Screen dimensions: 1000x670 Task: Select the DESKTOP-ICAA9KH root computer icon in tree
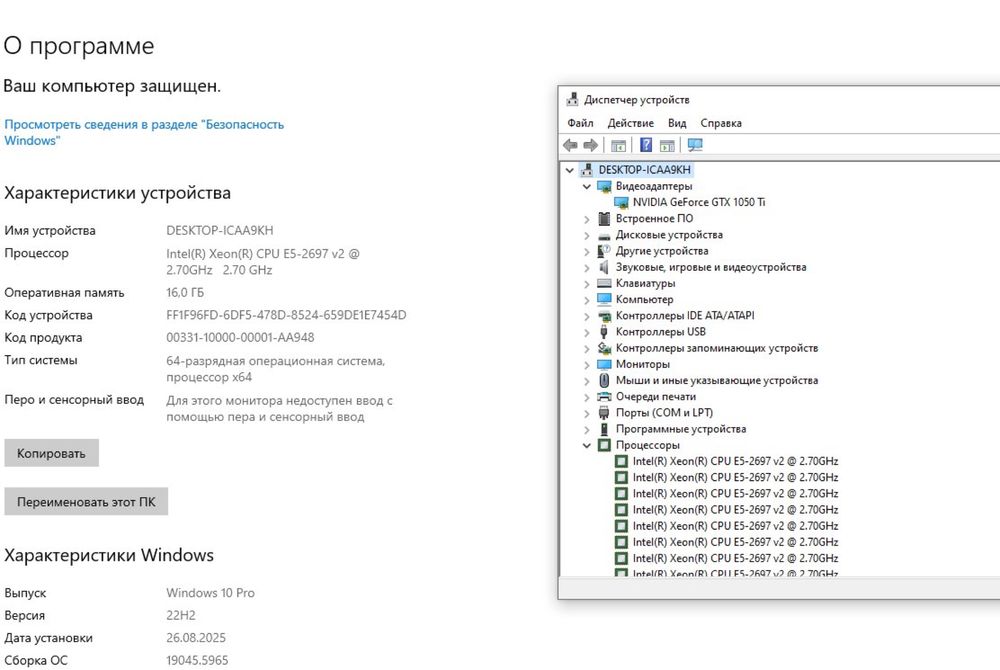(587, 170)
